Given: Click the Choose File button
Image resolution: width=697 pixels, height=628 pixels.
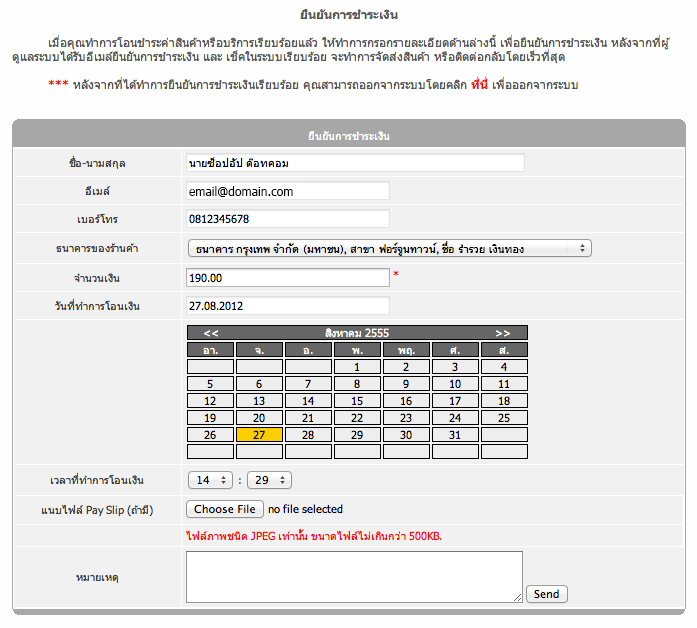Looking at the screenshot, I should click(226, 509).
